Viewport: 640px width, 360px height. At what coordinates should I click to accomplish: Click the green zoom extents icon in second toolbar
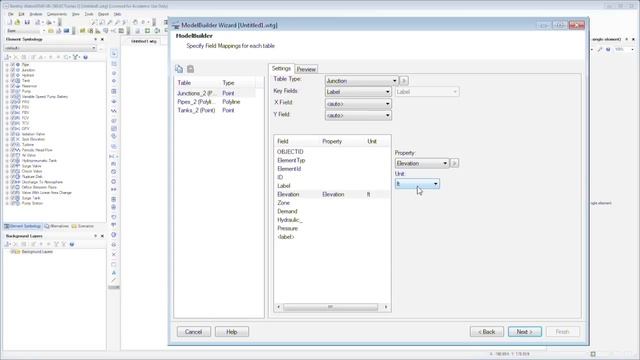click(x=147, y=31)
